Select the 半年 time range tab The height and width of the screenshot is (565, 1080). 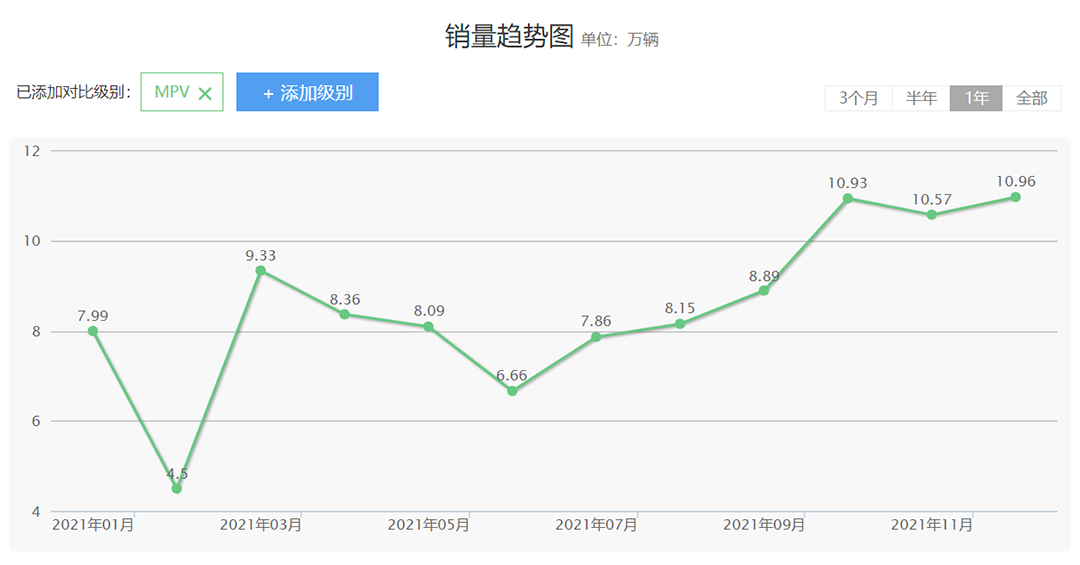pos(921,98)
